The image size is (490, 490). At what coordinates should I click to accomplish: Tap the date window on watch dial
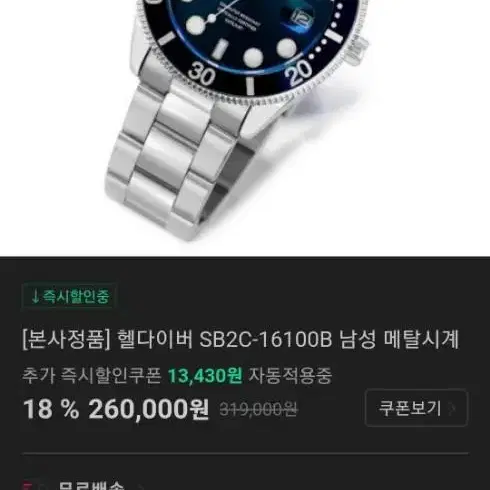click(x=302, y=19)
